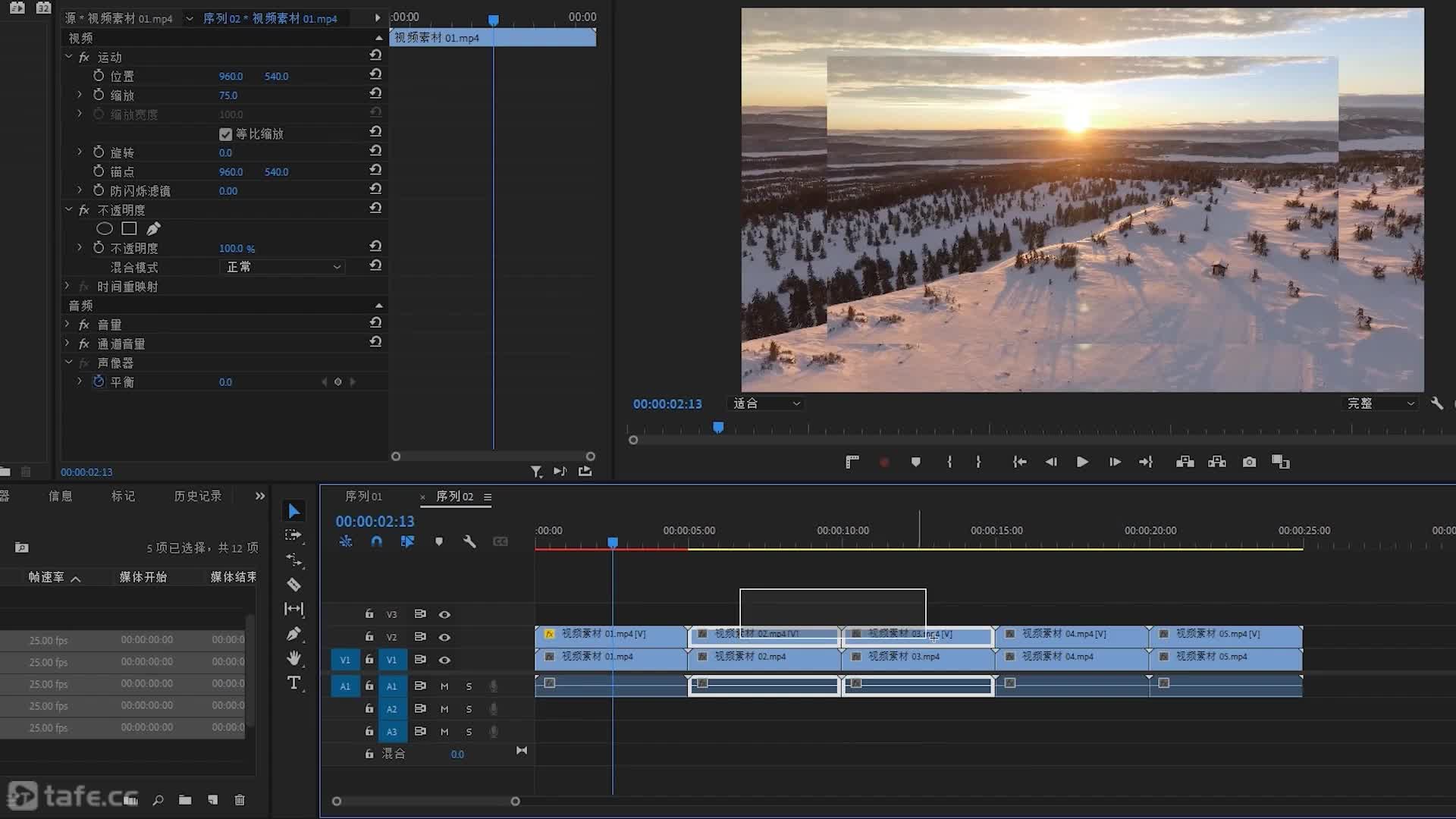Select the Slip tool
This screenshot has width=1456, height=819.
pos(293,609)
